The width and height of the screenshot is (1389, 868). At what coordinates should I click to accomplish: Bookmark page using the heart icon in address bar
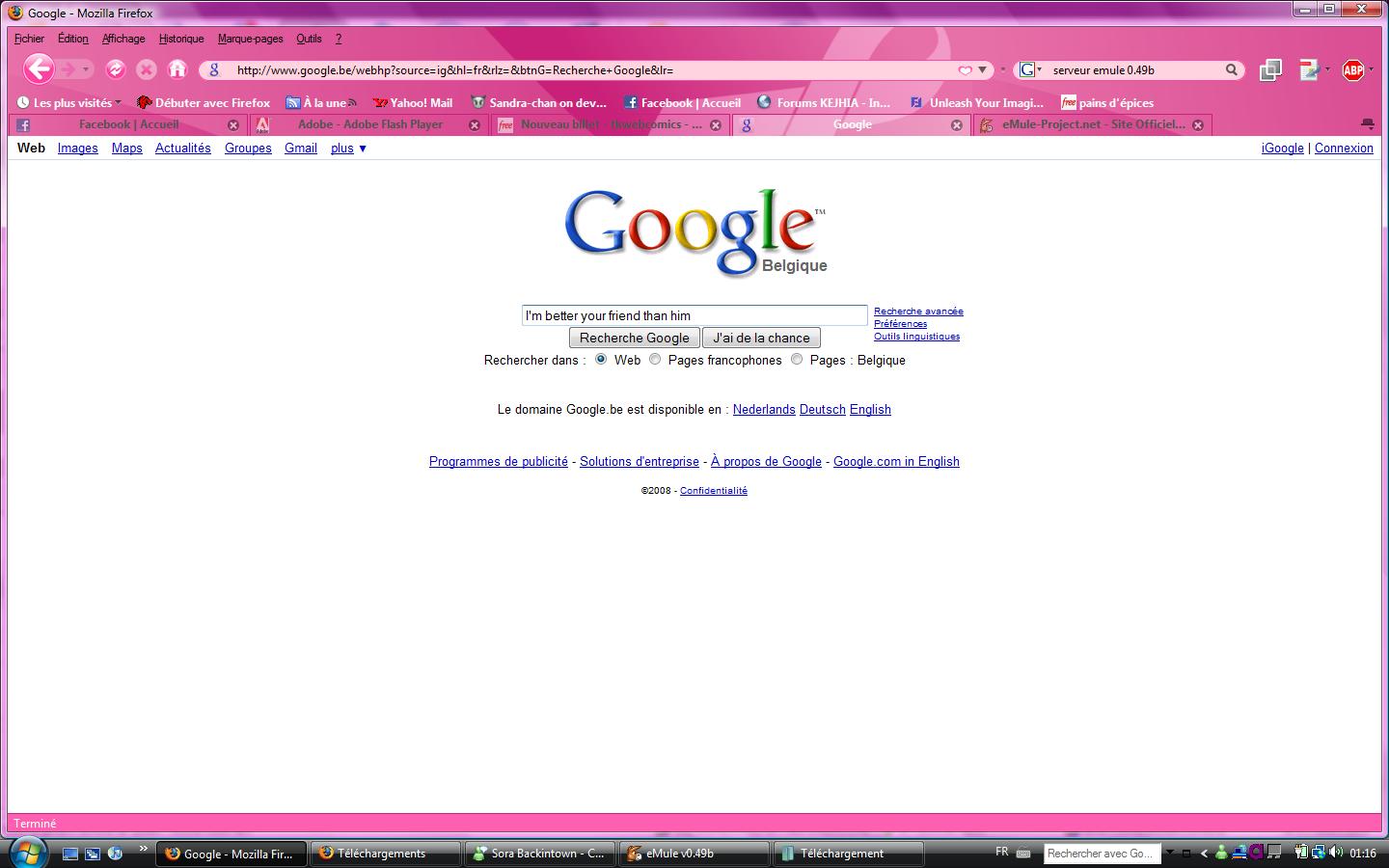965,69
